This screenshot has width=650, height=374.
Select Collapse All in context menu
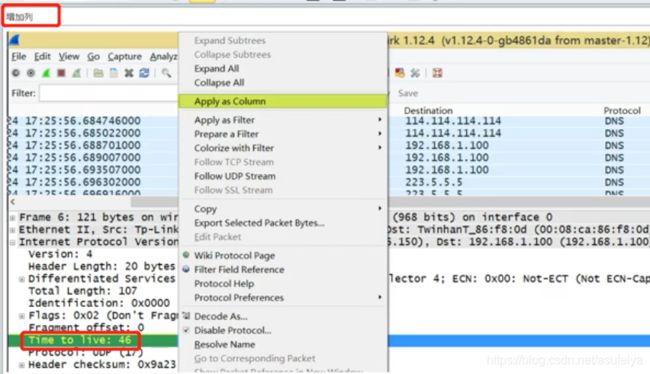219,83
